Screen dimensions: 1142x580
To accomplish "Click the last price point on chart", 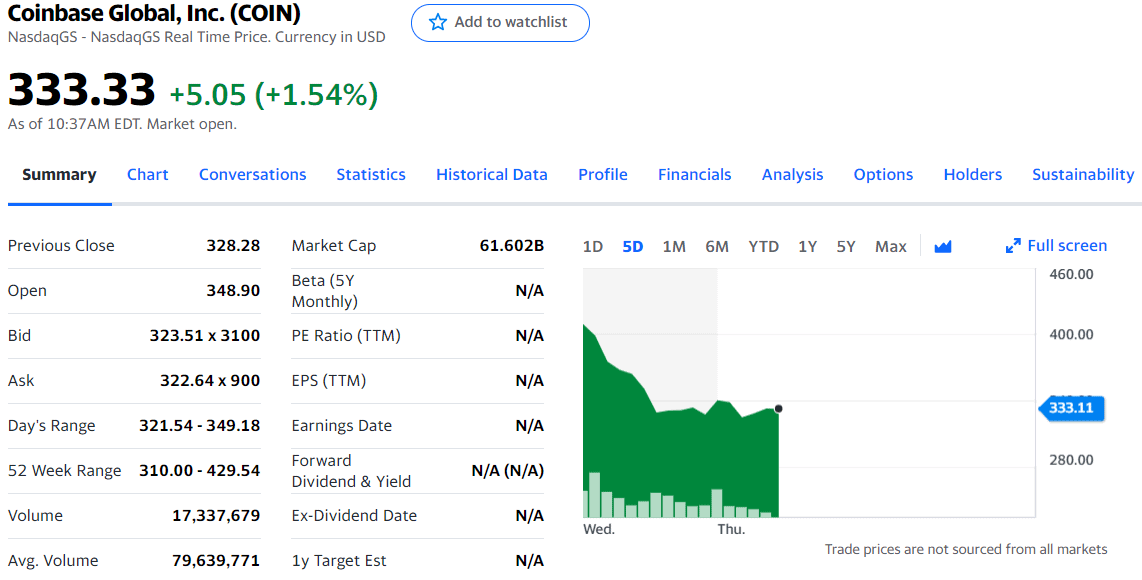I will [779, 409].
